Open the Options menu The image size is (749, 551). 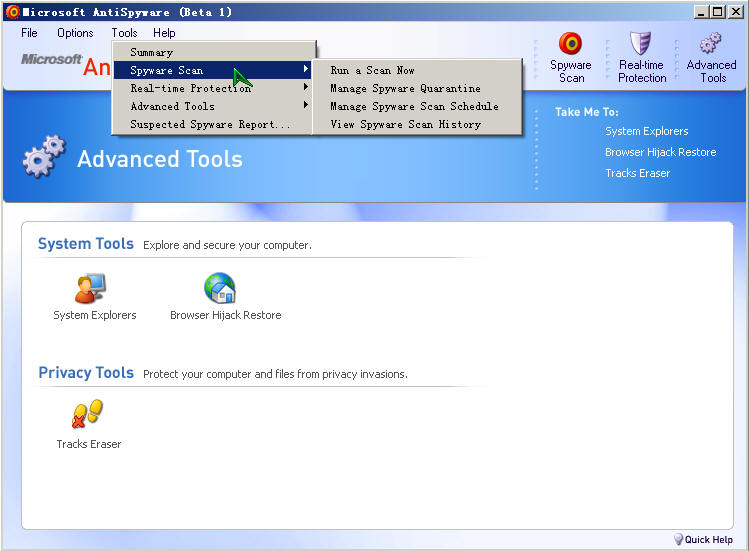75,33
